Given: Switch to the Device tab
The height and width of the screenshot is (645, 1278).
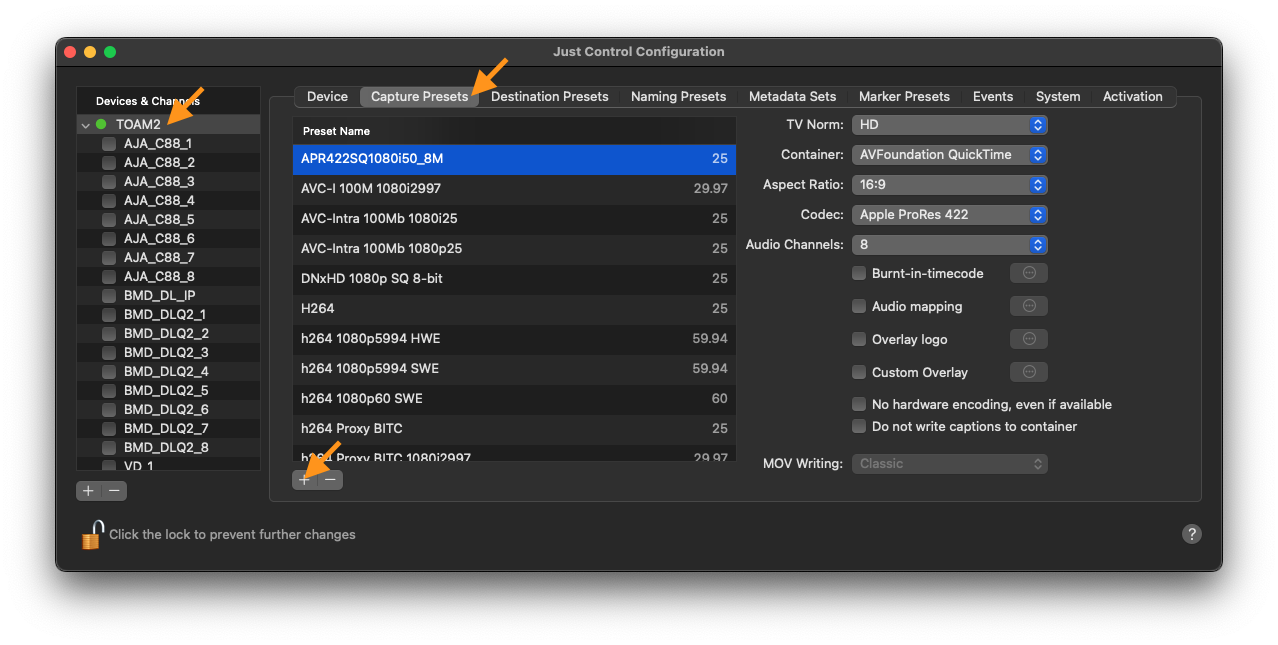Looking at the screenshot, I should 327,97.
